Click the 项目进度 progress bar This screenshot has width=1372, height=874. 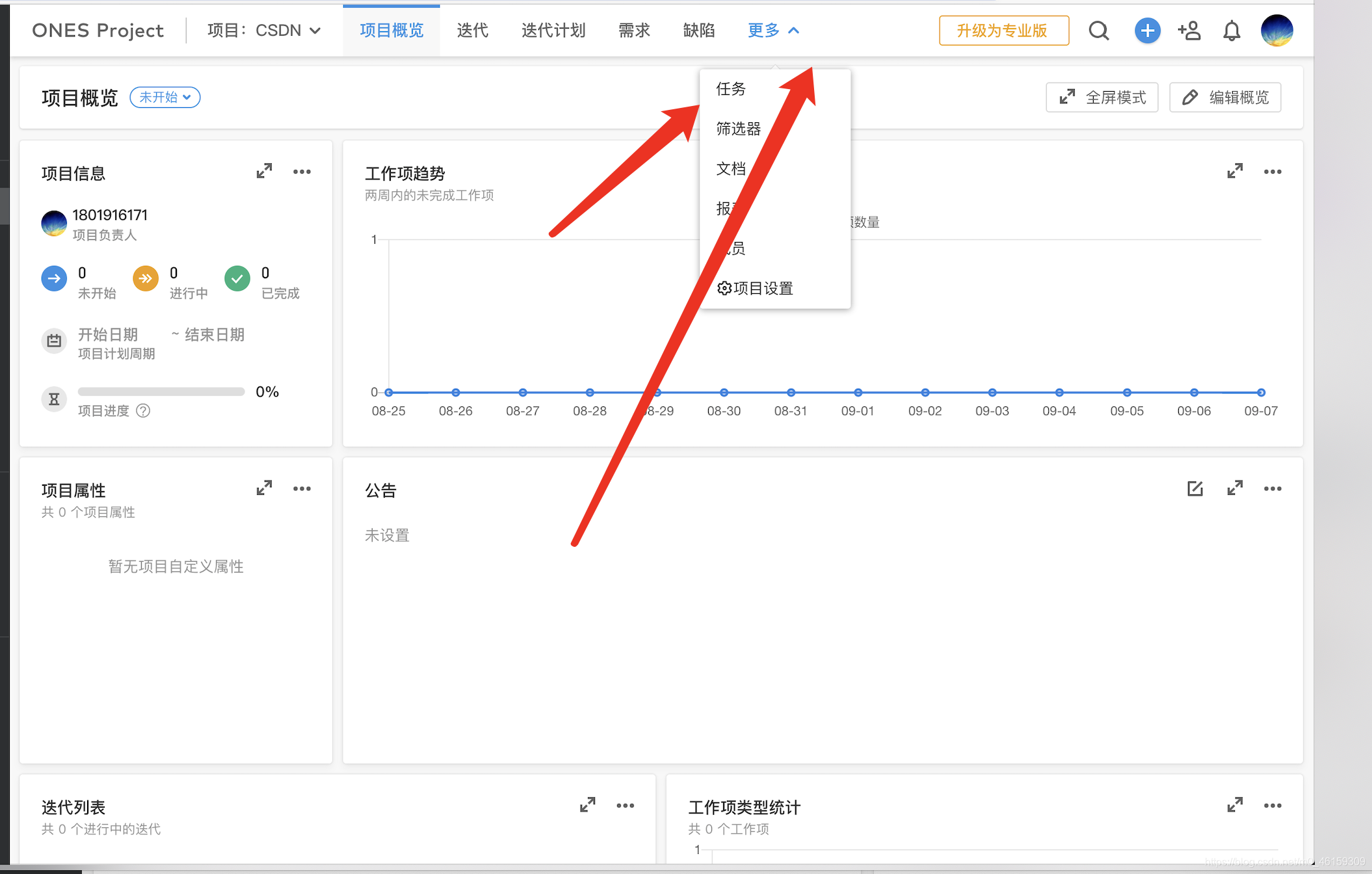[x=161, y=391]
